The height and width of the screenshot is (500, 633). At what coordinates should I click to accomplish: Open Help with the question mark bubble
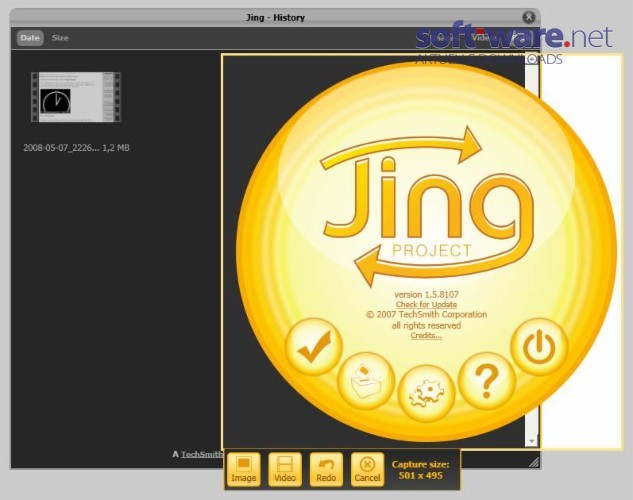(487, 381)
